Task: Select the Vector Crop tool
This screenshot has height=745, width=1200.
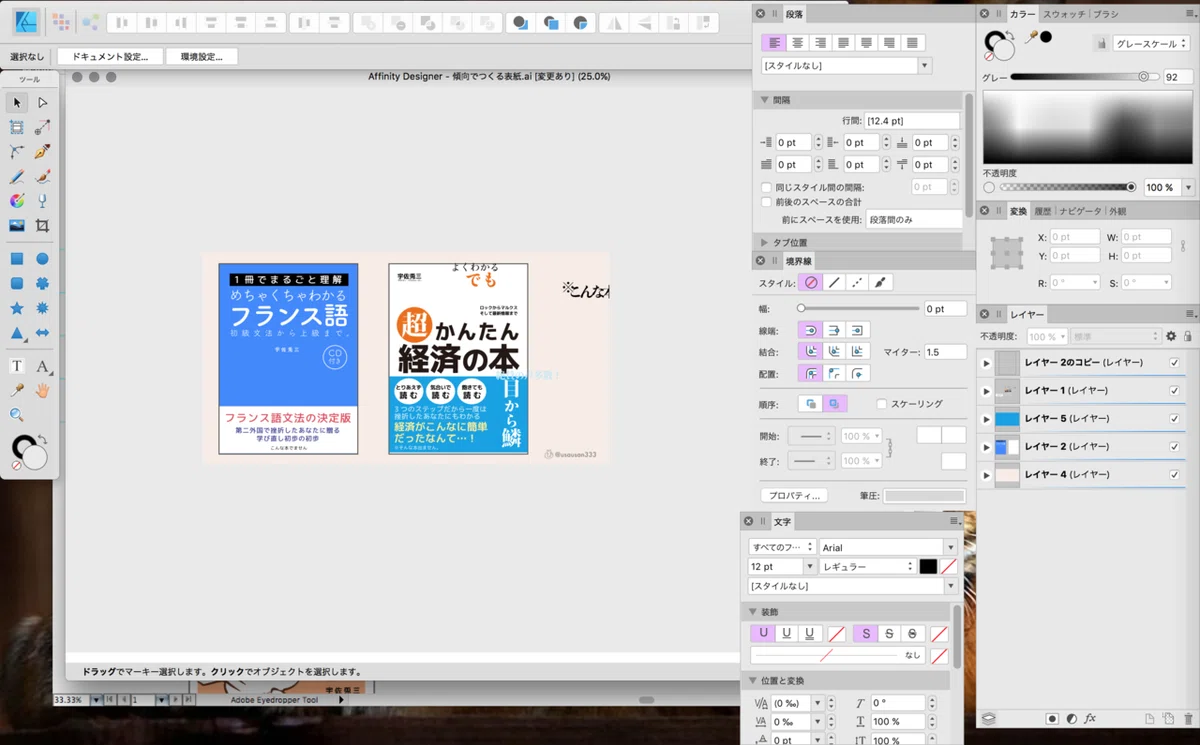Action: (x=43, y=226)
